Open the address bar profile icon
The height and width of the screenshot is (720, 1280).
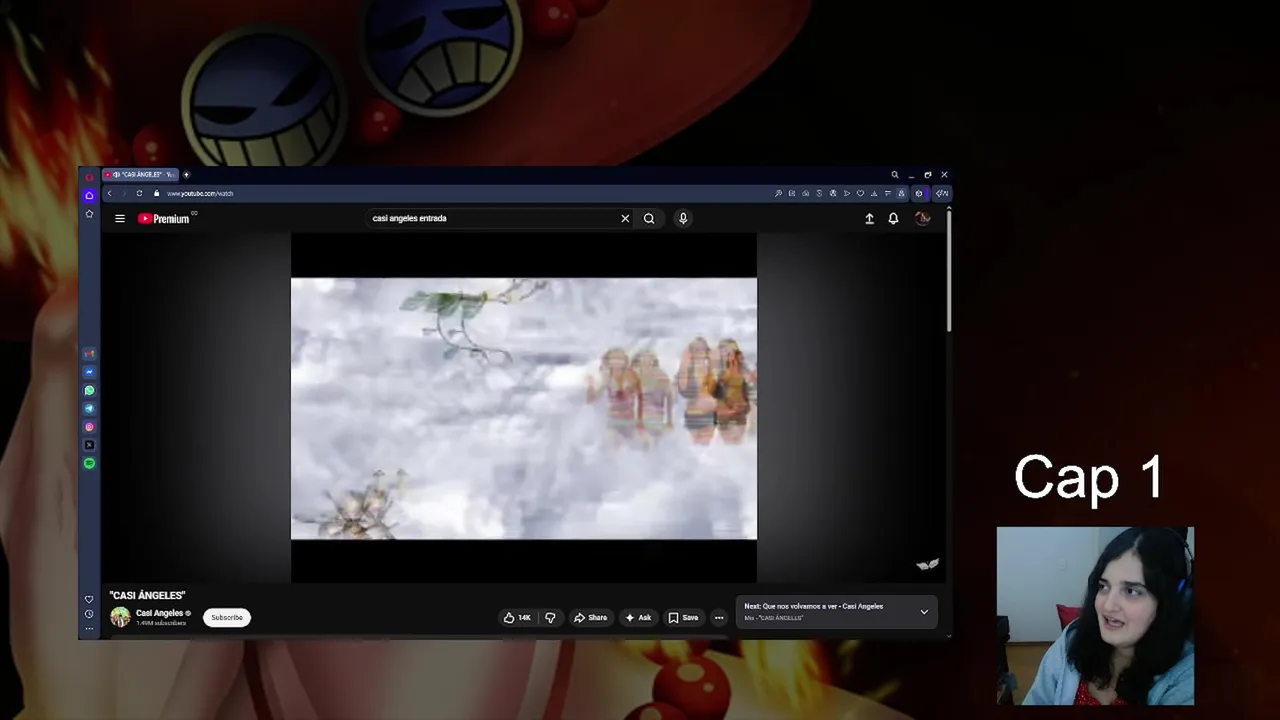[x=901, y=193]
